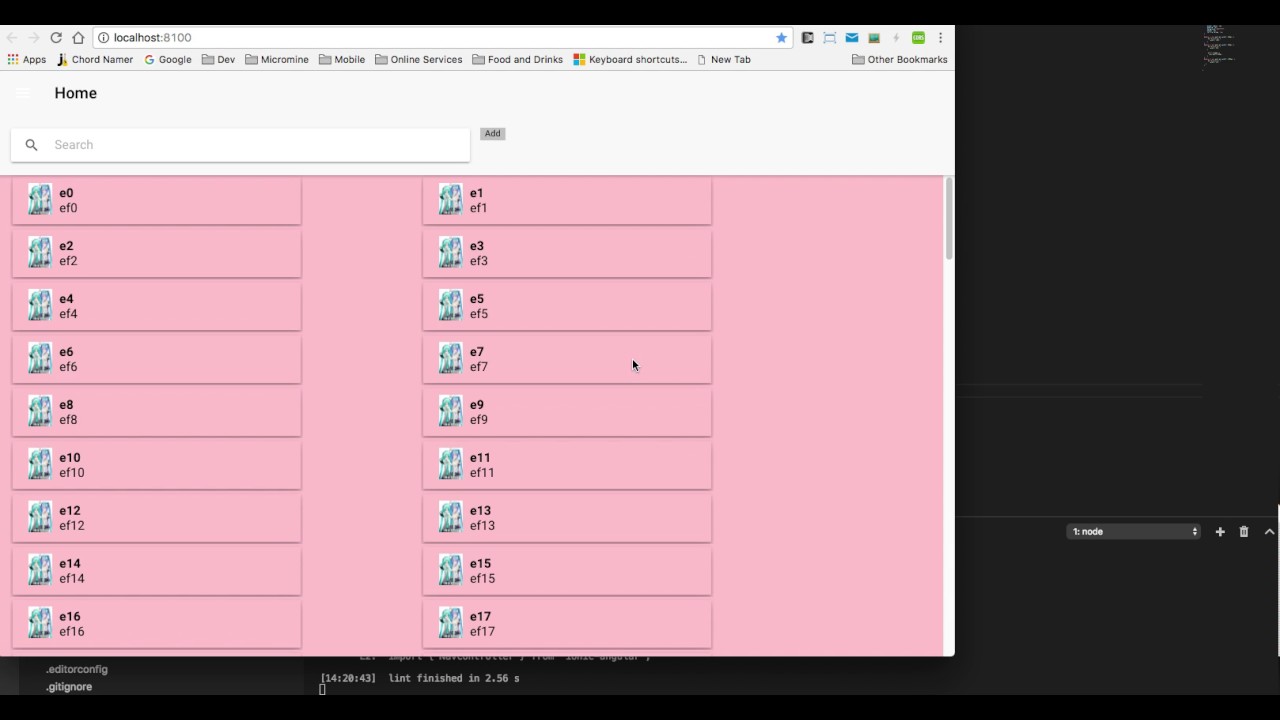Select the e1 avatar thumbnail
Screen dimensions: 1280x720
(451, 200)
